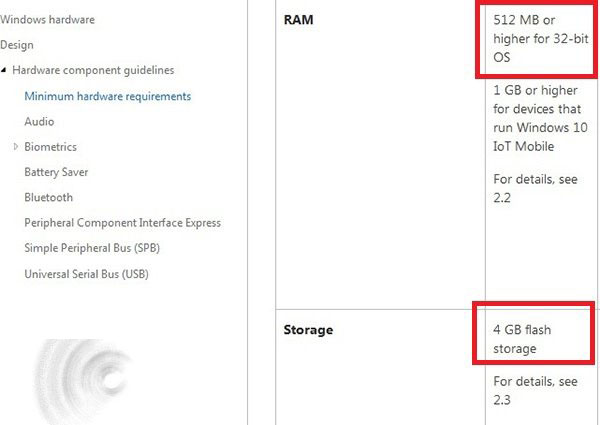Open Minimum hardware requirements page
The height and width of the screenshot is (425, 600).
point(108,96)
